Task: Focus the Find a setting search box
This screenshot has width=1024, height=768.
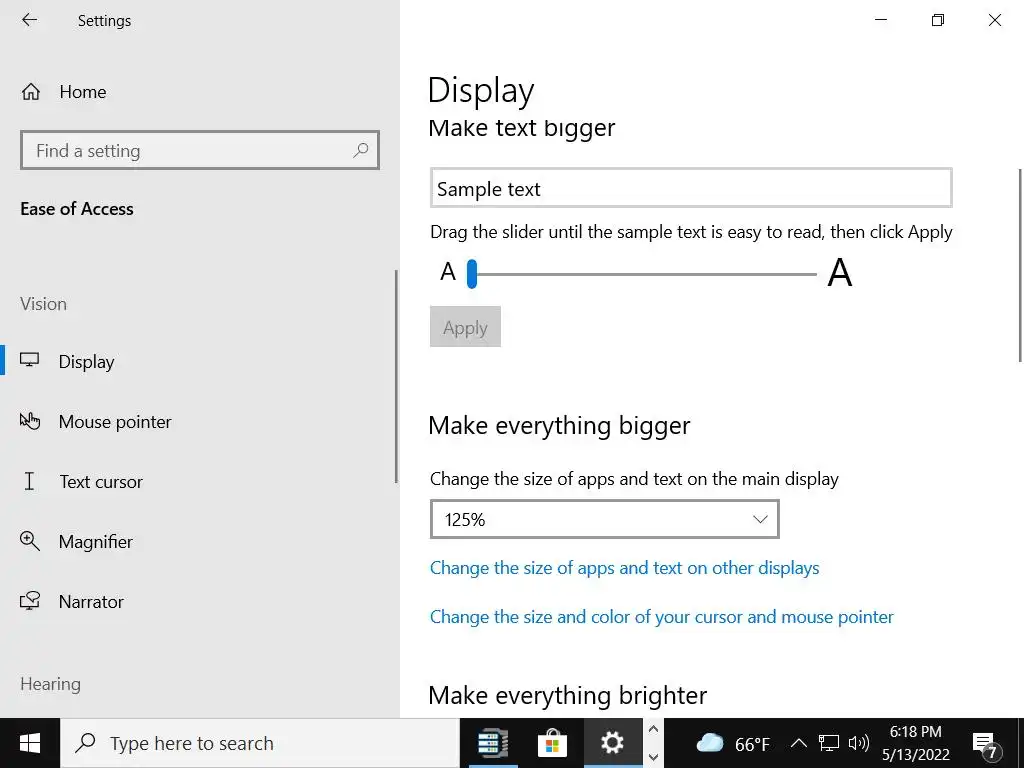Action: click(200, 150)
